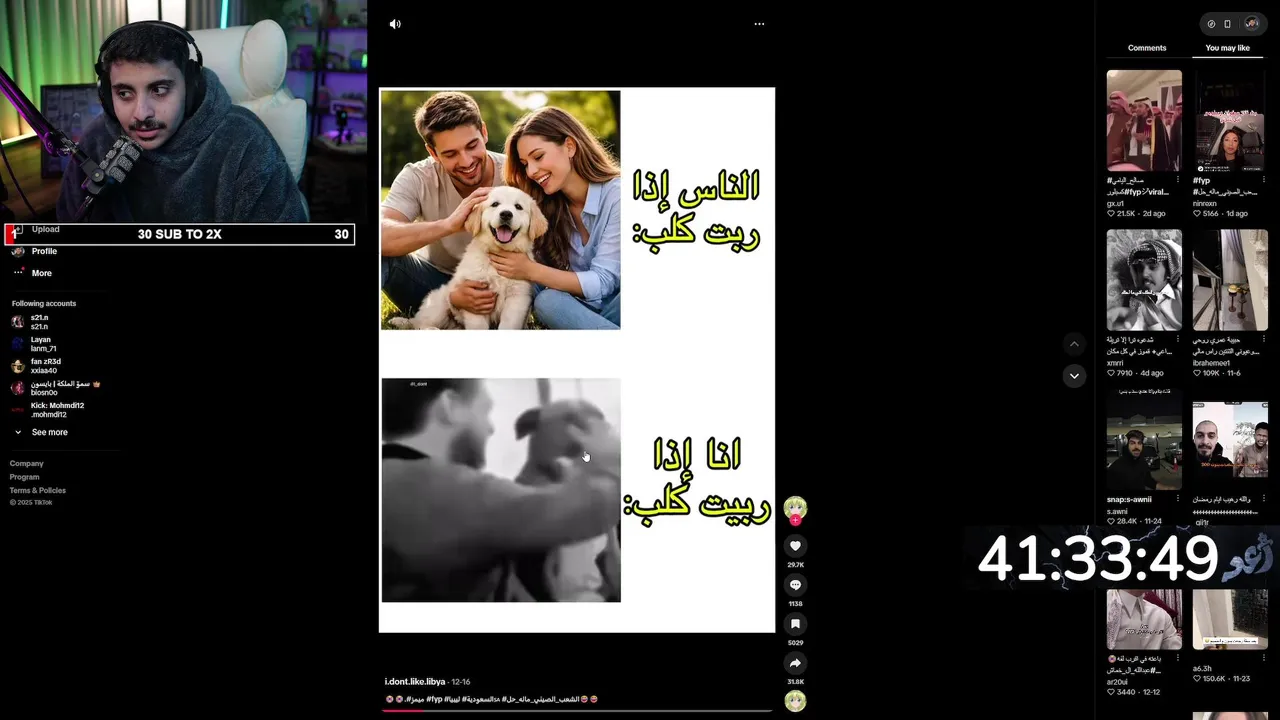Switch to the You may like tab
Screen dimensions: 1280x720
pos(1227,48)
